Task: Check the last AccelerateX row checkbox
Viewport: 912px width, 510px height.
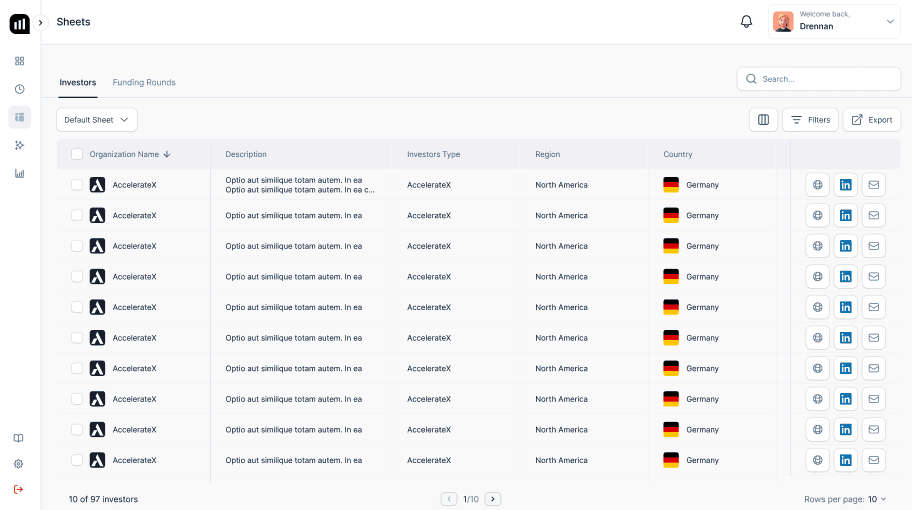Action: point(77,460)
